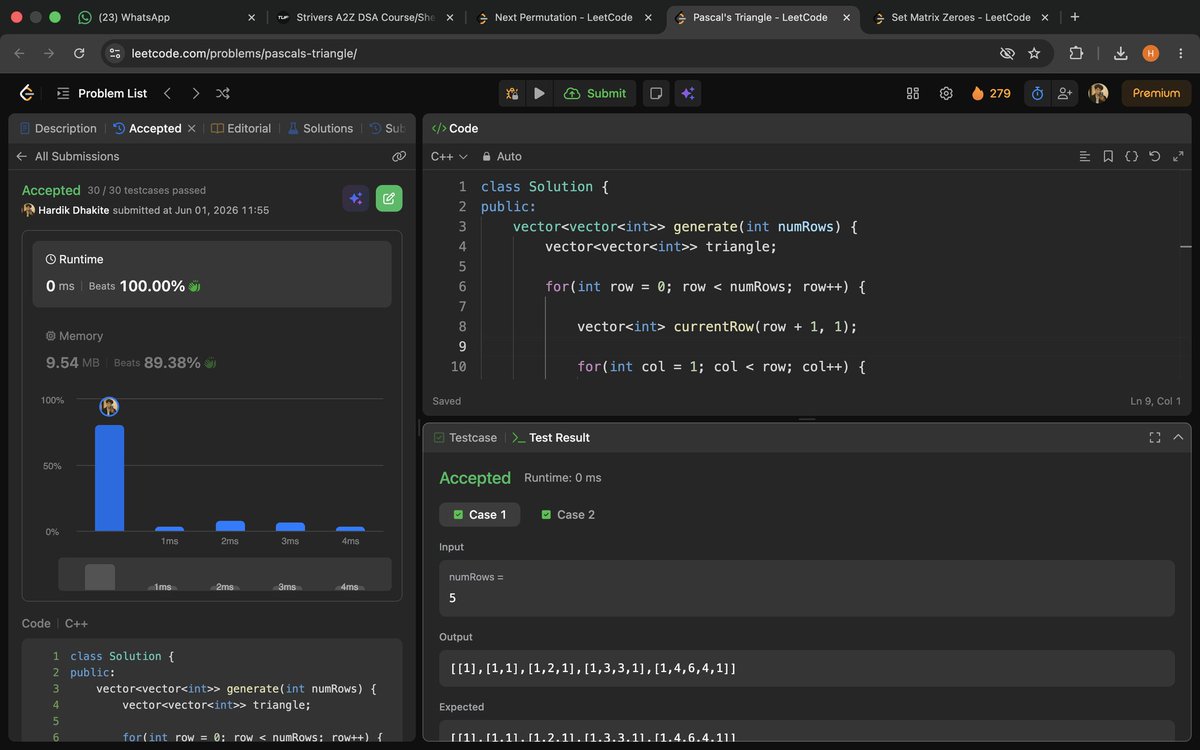This screenshot has width=1200, height=750.
Task: Open the settings gear icon
Action: [946, 93]
